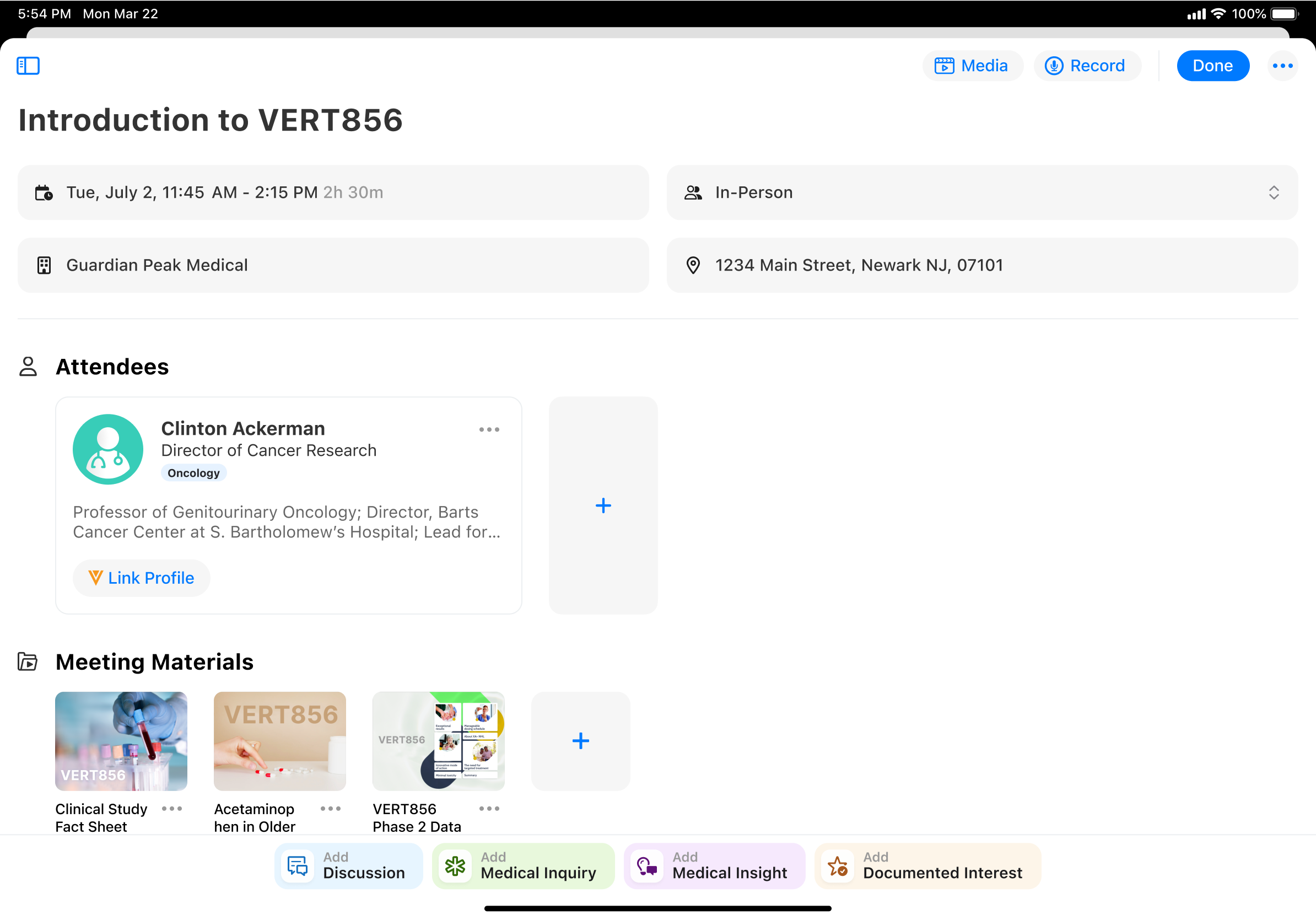Expand the In-Person meeting type dropdown
1316x920 pixels.
[x=1273, y=192]
